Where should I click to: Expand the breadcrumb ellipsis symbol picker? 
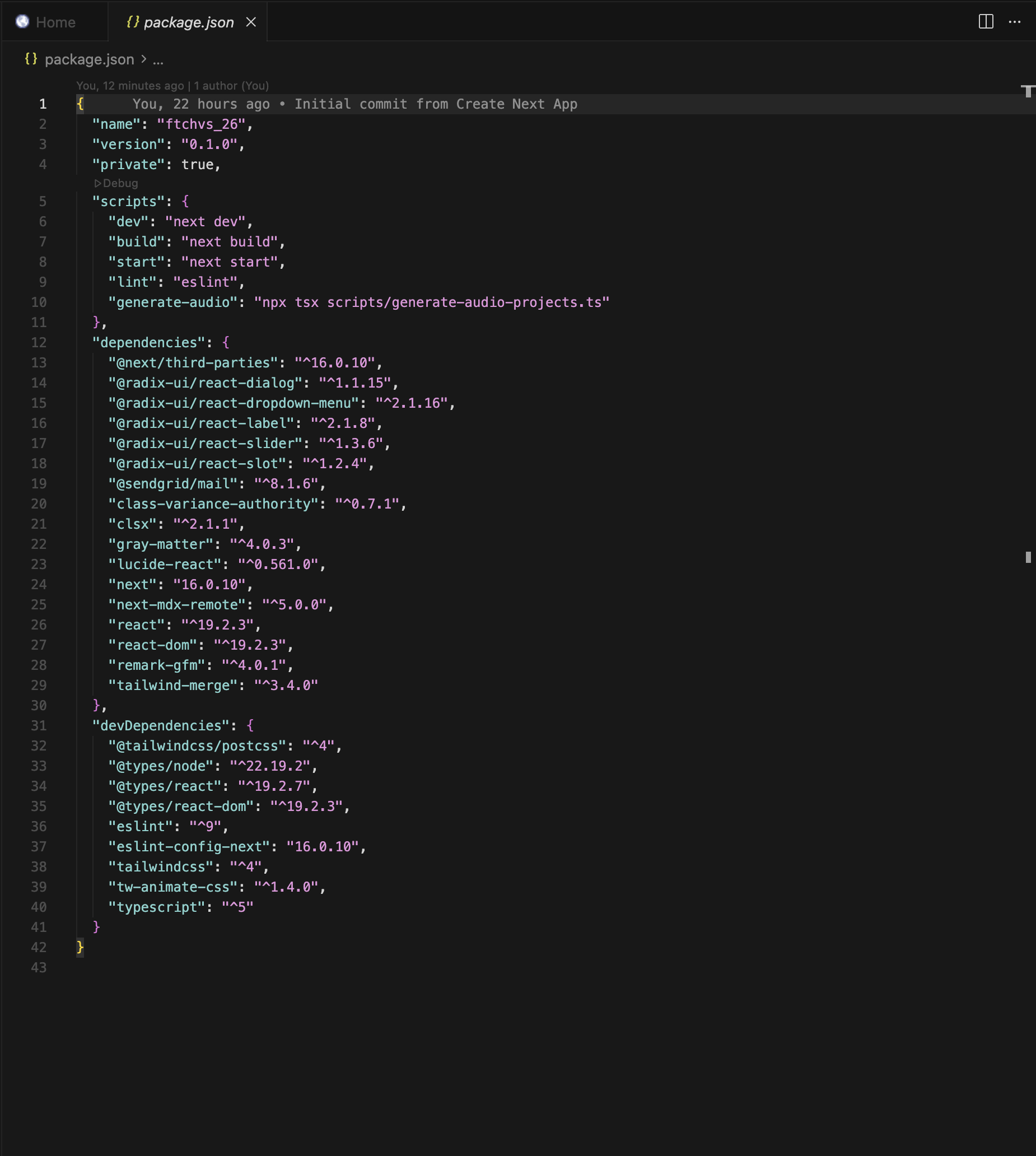pos(158,60)
